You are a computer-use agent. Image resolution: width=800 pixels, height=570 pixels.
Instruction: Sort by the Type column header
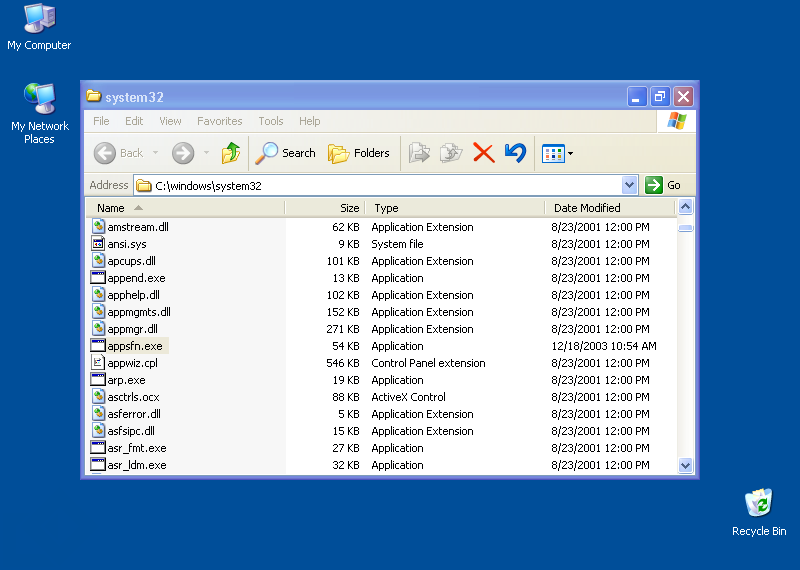click(x=455, y=208)
